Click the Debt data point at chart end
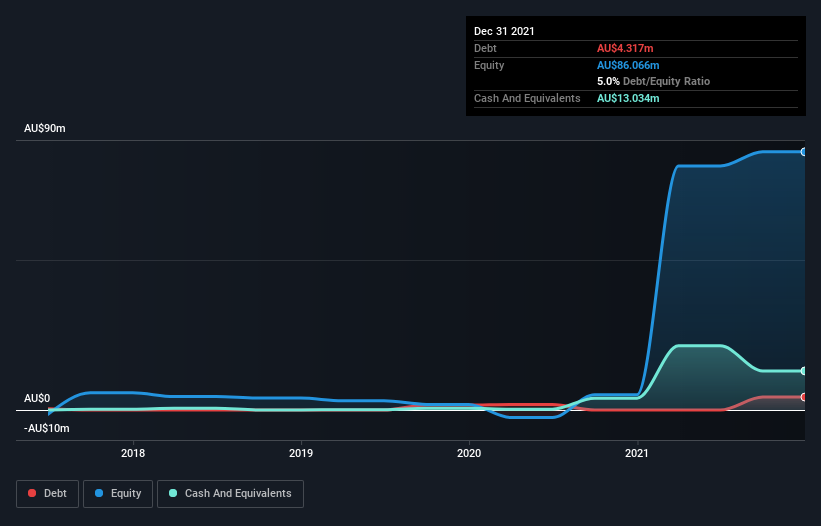Screen dimensions: 821x526 click(803, 397)
